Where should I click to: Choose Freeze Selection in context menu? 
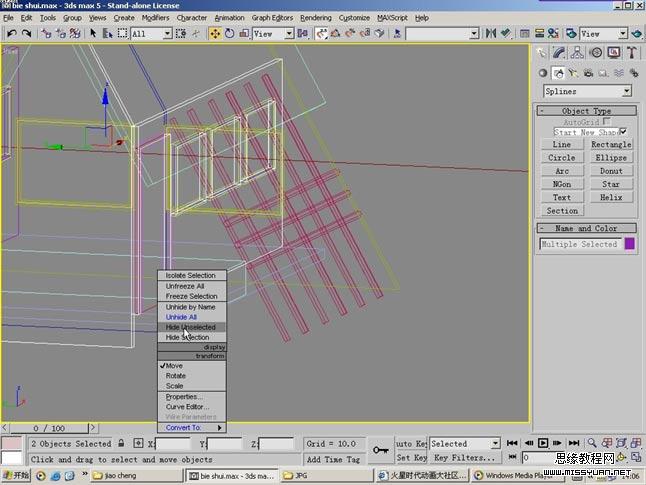click(x=192, y=296)
